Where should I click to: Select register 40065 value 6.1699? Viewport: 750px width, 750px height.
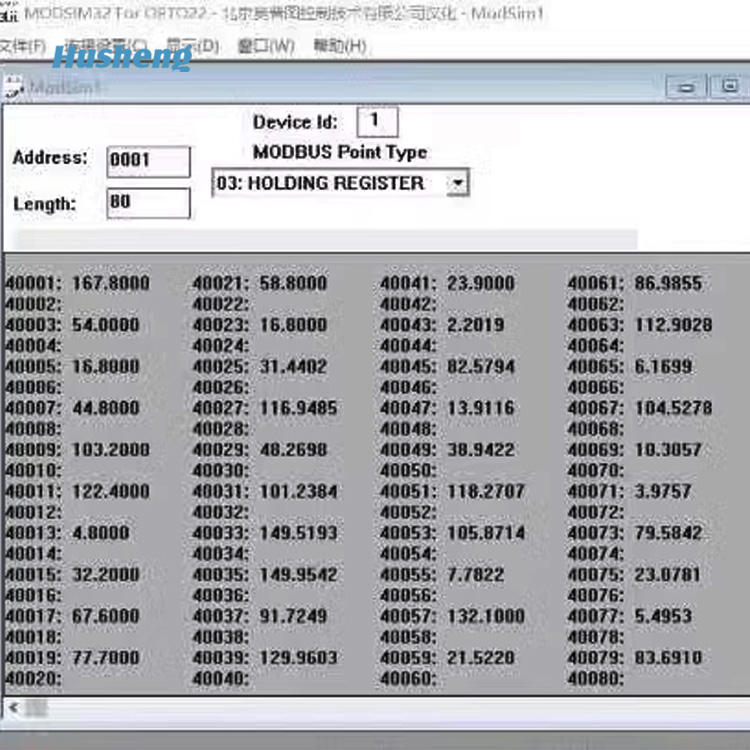663,366
